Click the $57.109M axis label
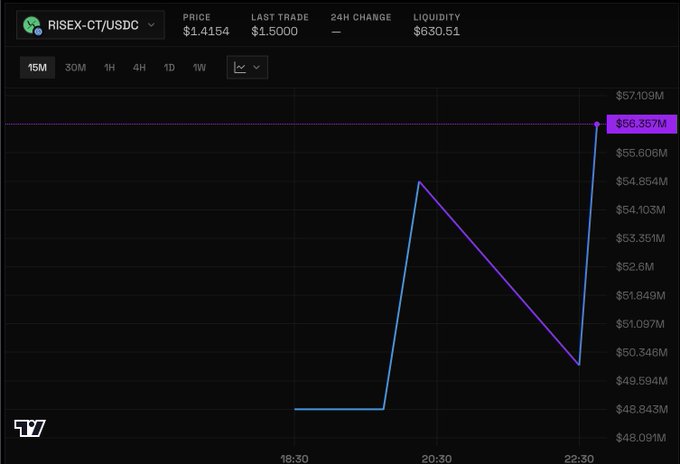Screen dimensions: 680x464 click(640, 96)
